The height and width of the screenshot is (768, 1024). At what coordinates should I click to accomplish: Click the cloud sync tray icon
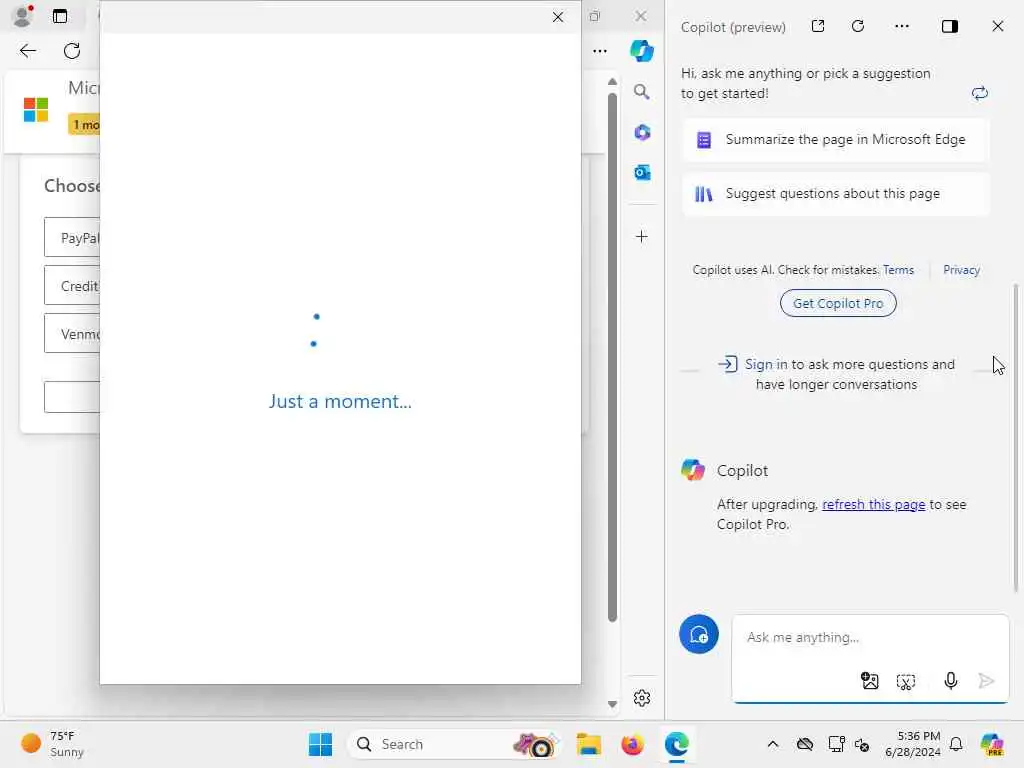point(805,744)
